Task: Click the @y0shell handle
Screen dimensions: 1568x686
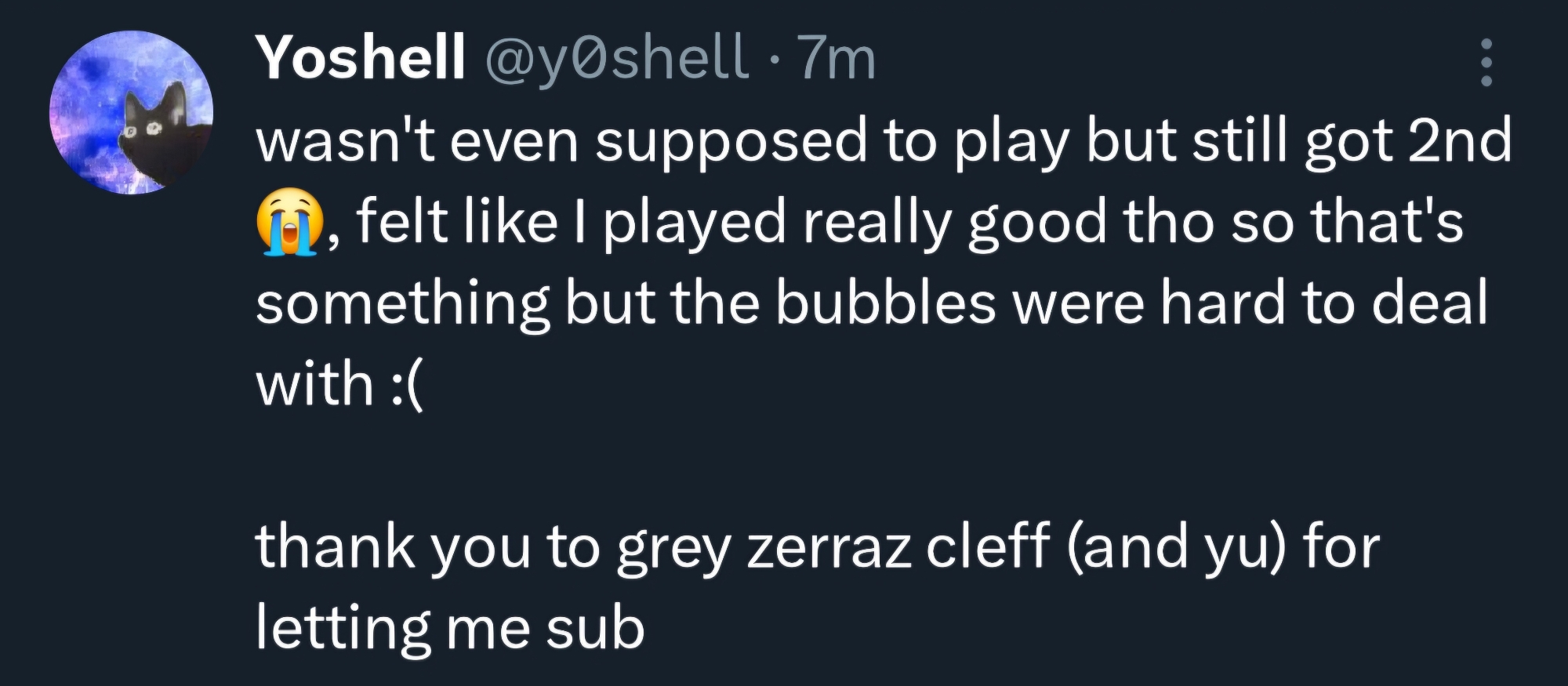Action: click(x=617, y=58)
